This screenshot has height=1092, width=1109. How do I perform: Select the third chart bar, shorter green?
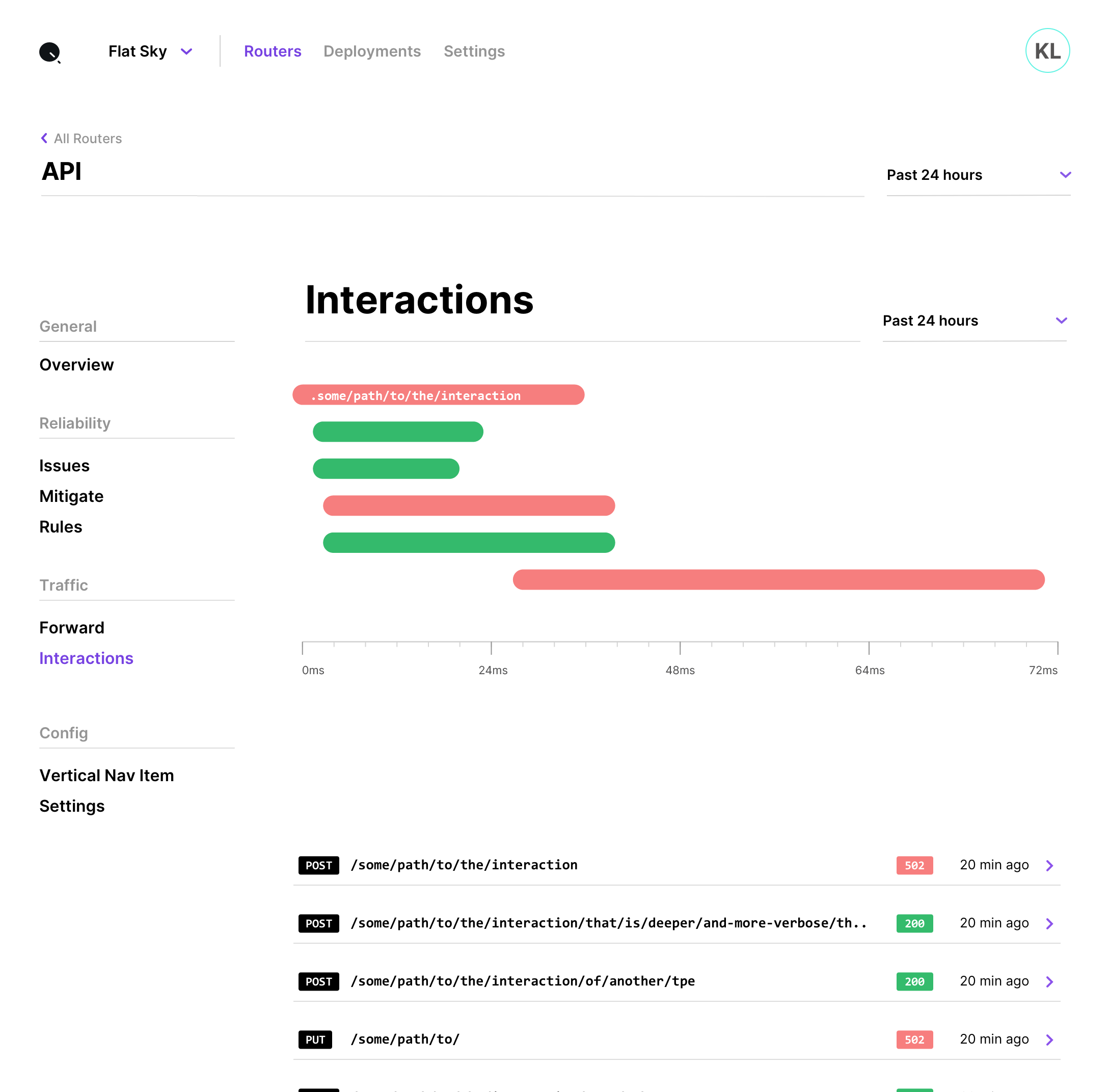(385, 469)
